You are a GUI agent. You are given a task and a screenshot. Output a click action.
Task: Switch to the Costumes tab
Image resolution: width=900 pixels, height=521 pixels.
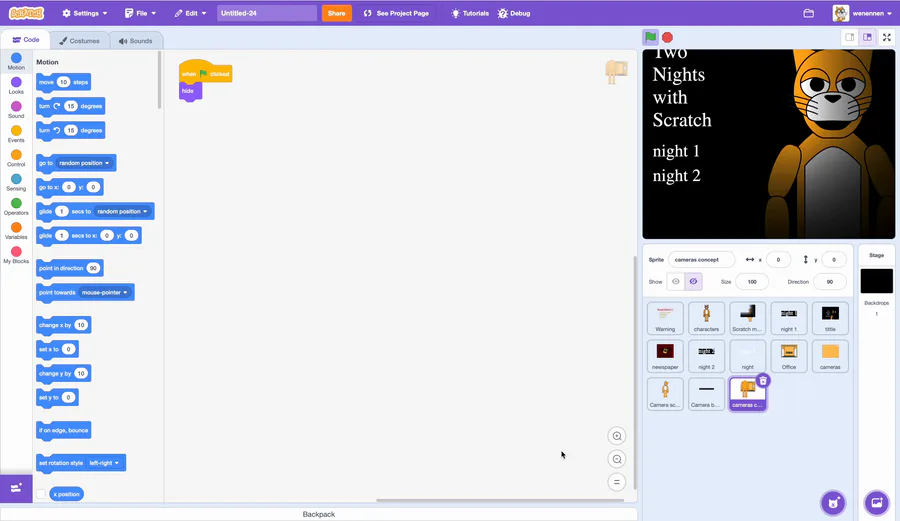click(79, 41)
